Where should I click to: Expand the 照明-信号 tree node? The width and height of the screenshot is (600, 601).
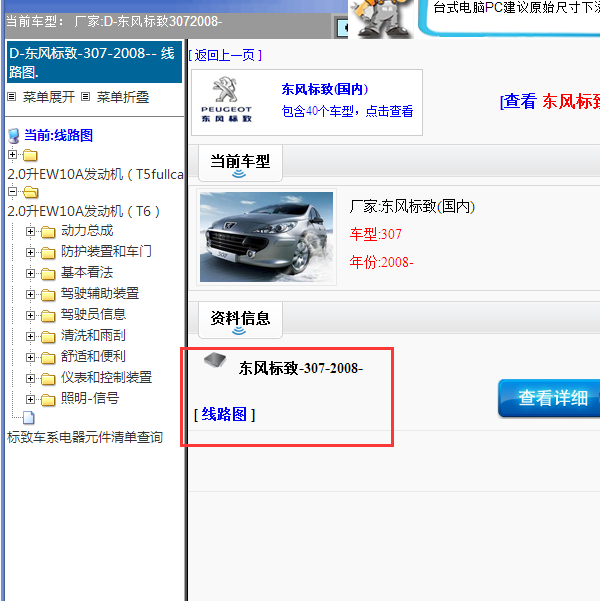pos(30,399)
